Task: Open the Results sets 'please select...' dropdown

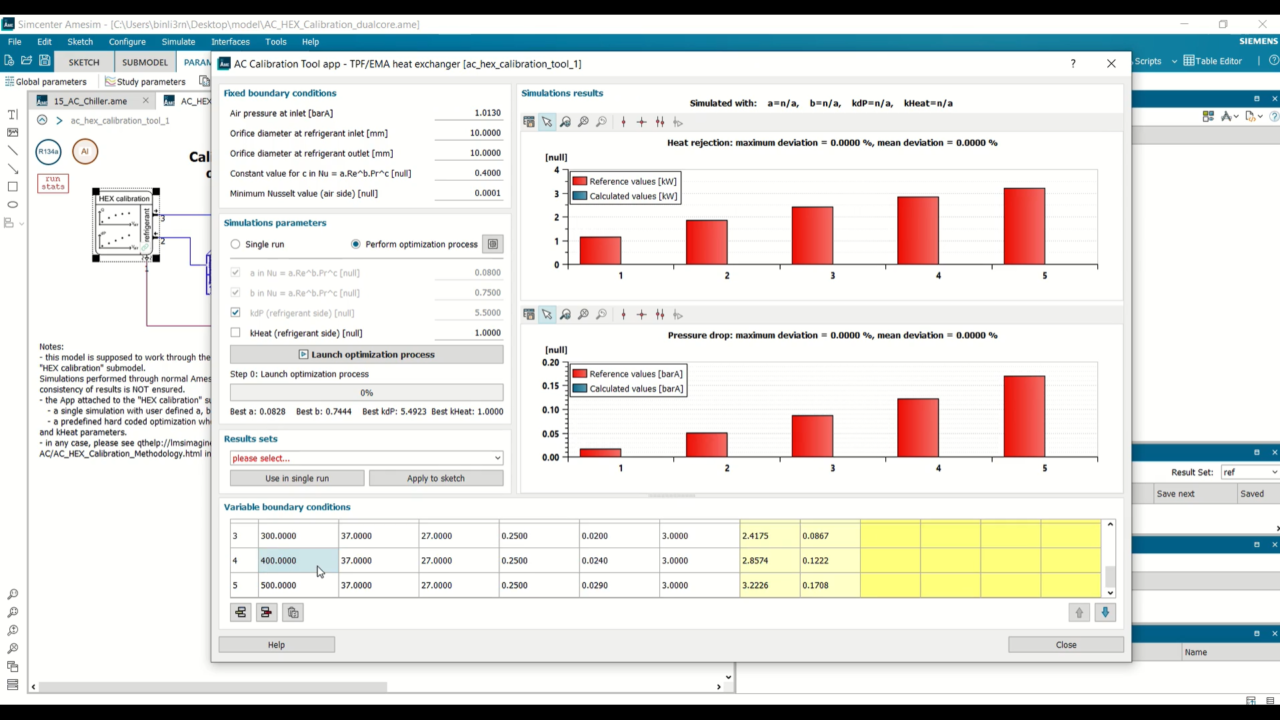Action: coord(366,458)
